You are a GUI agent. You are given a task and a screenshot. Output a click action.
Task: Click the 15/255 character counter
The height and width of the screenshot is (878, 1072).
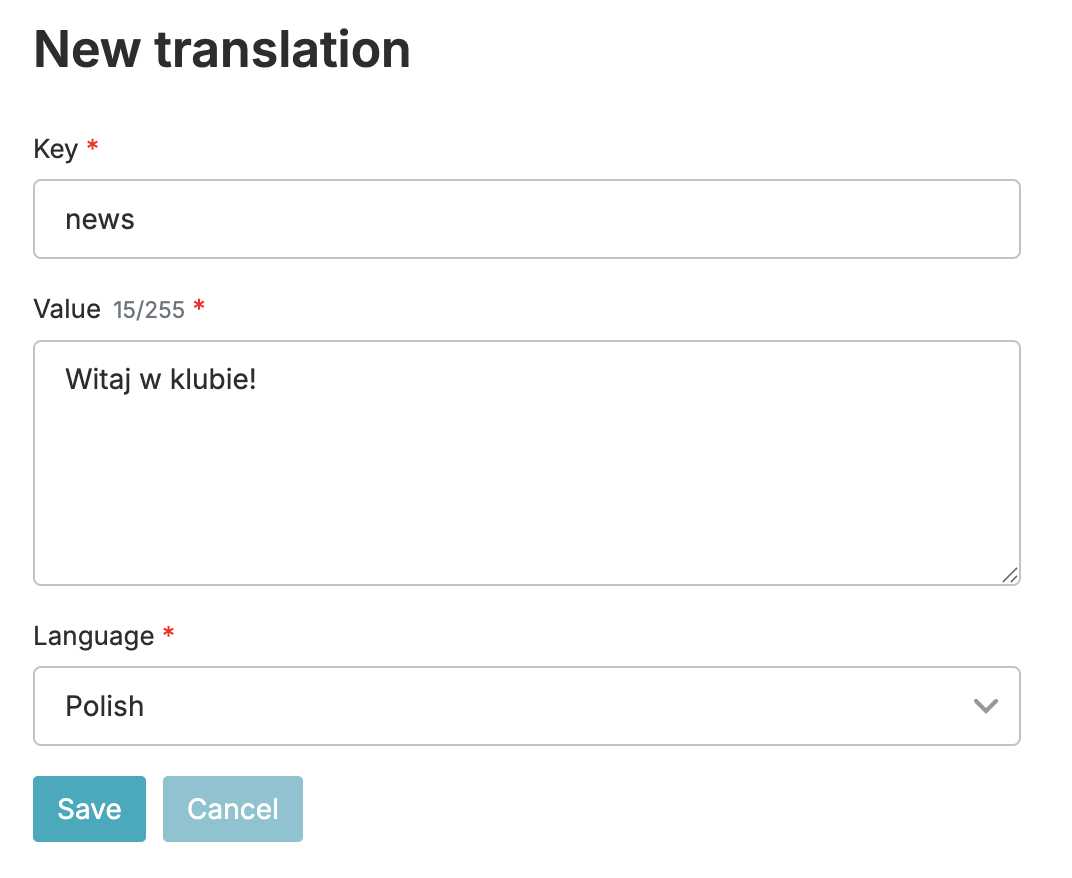click(149, 310)
